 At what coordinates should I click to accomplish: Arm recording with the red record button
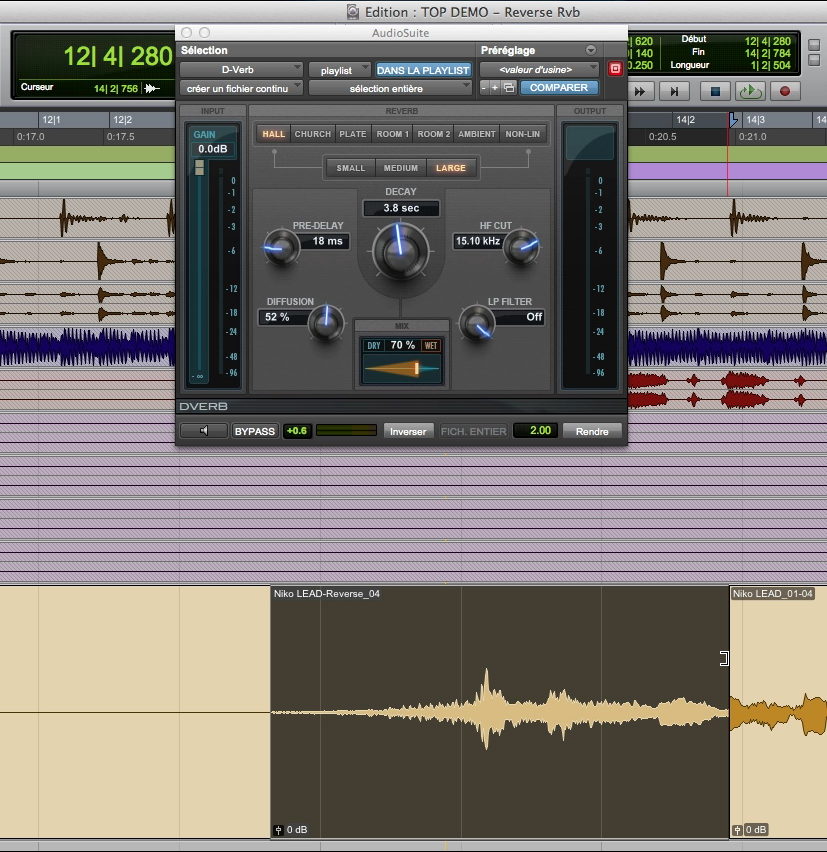point(785,91)
